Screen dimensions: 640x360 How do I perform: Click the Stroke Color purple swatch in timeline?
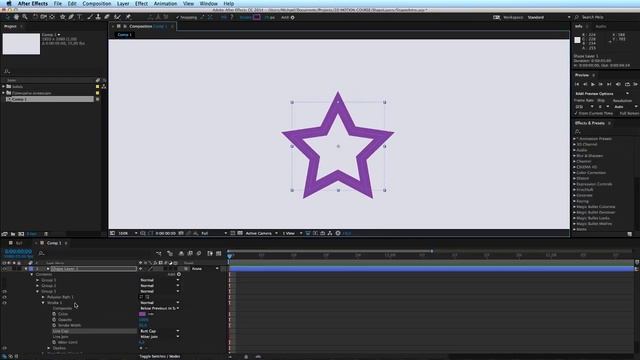pyautogui.click(x=142, y=314)
